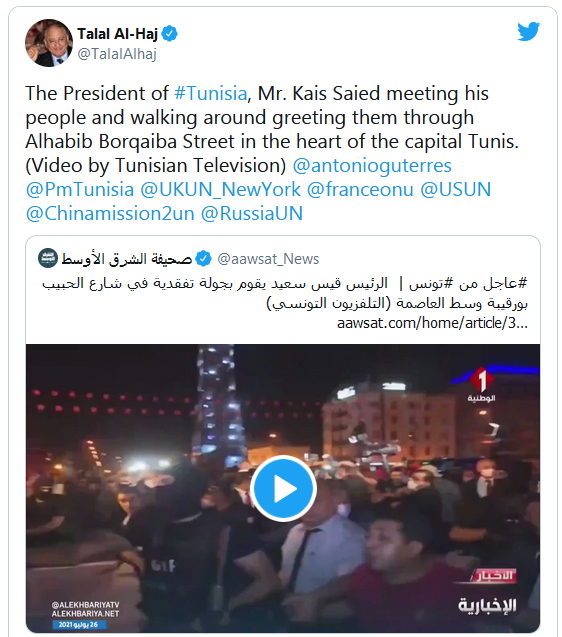Click the aawsat_News verified badge
The width and height of the screenshot is (562, 637).
pos(203,258)
